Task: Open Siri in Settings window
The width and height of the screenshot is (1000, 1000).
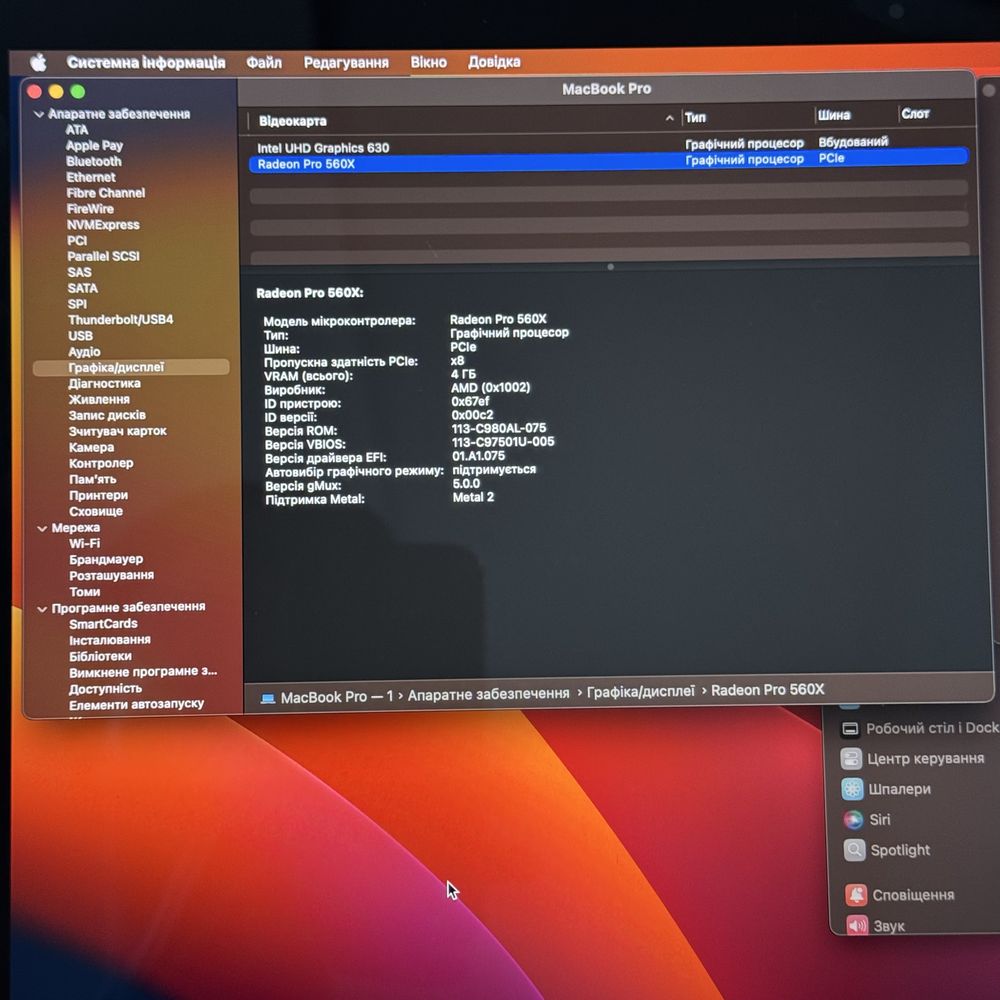Action: tap(867, 820)
